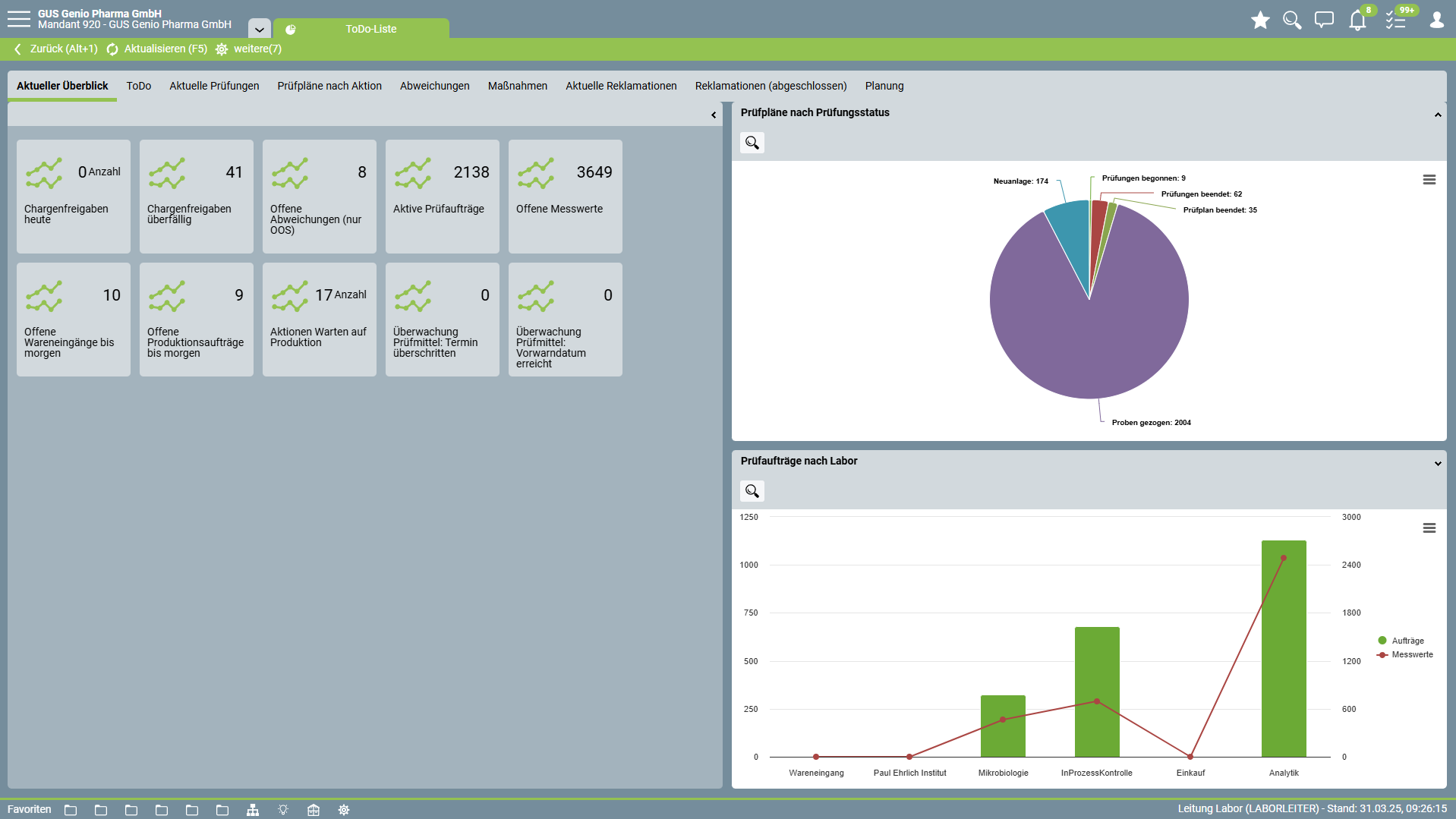Toggle Aufträge series in chart legend
The height and width of the screenshot is (819, 1456).
[x=1407, y=641]
